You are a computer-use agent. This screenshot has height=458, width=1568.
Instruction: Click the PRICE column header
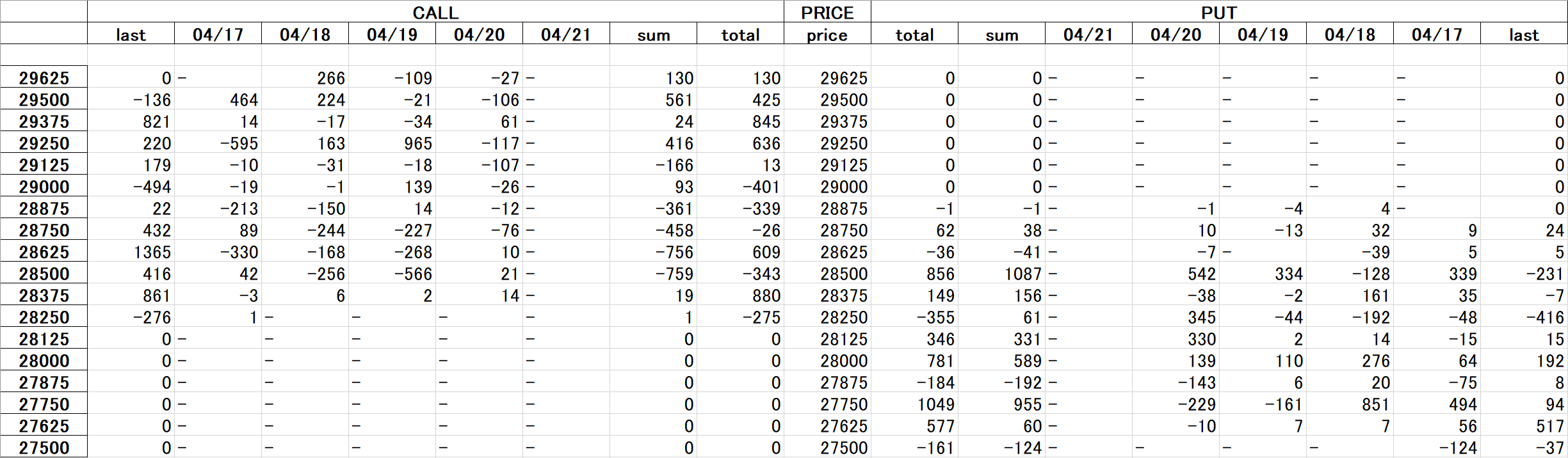pyautogui.click(x=827, y=12)
